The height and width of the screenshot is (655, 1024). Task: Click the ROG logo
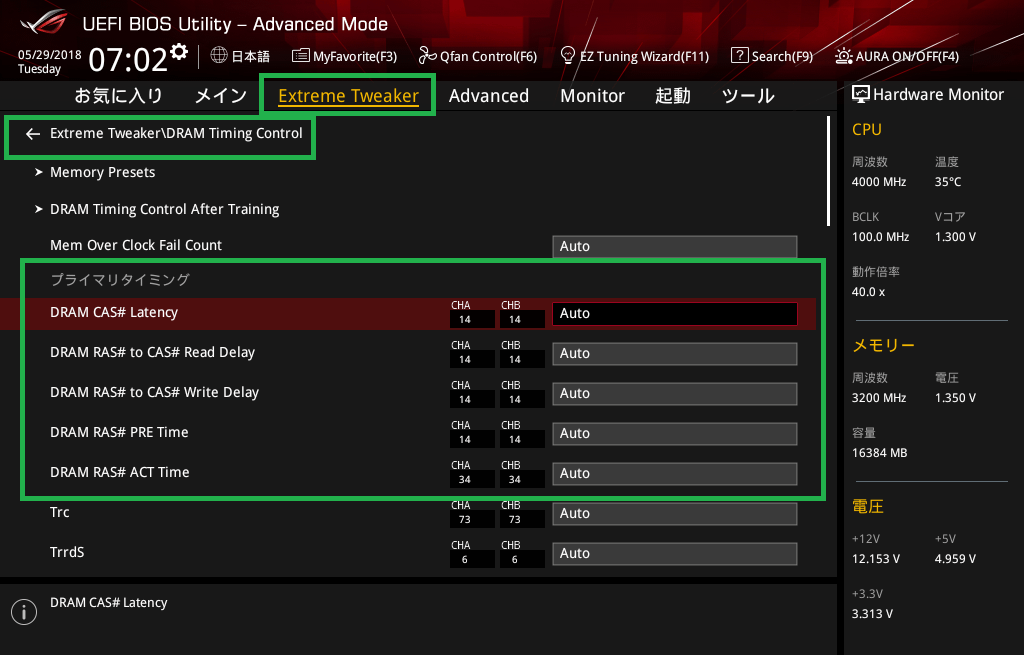(44, 22)
